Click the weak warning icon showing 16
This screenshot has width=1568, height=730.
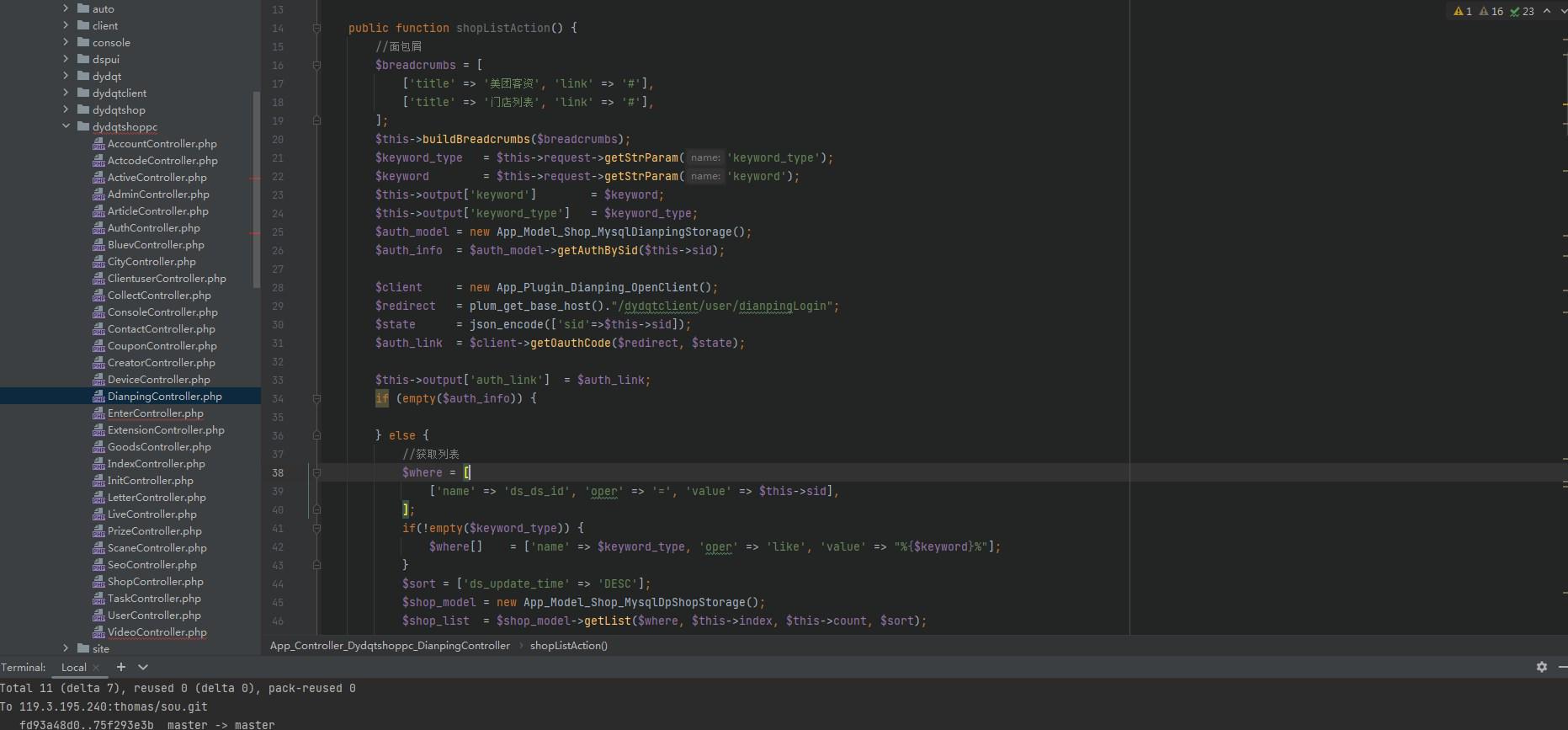click(1484, 11)
